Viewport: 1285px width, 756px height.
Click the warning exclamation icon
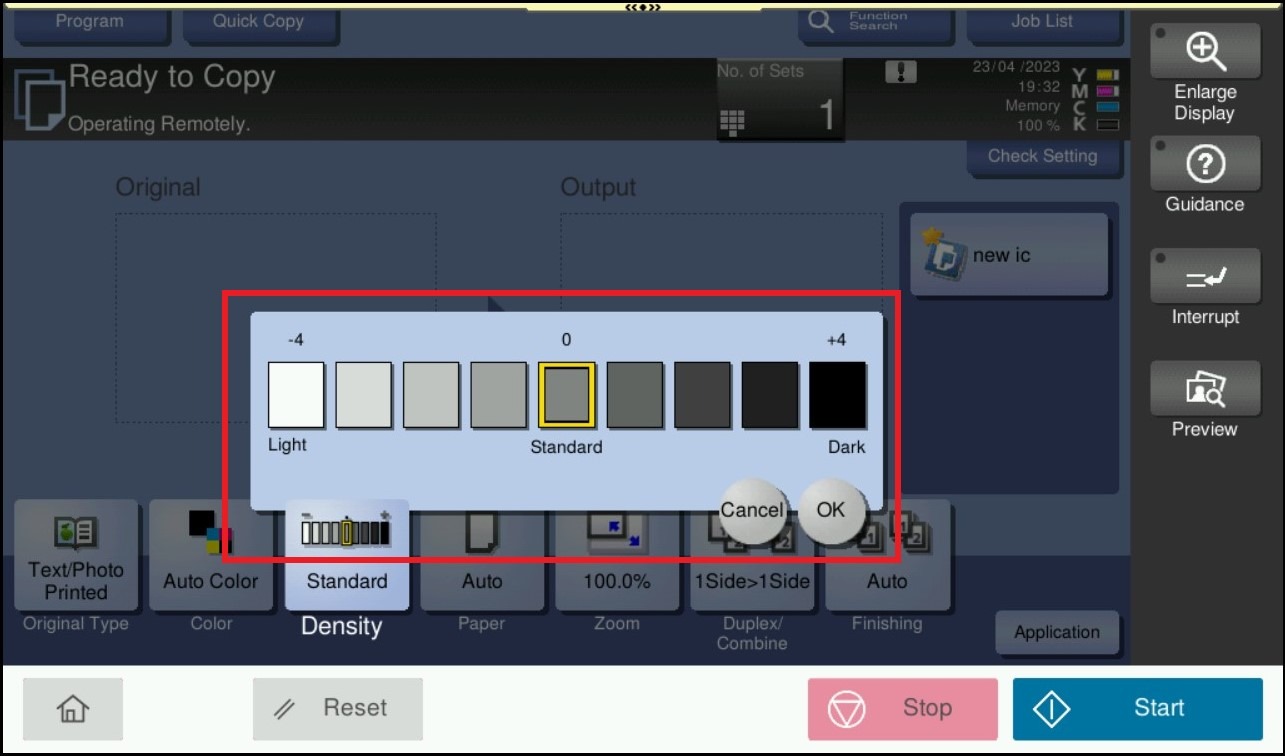(x=901, y=72)
